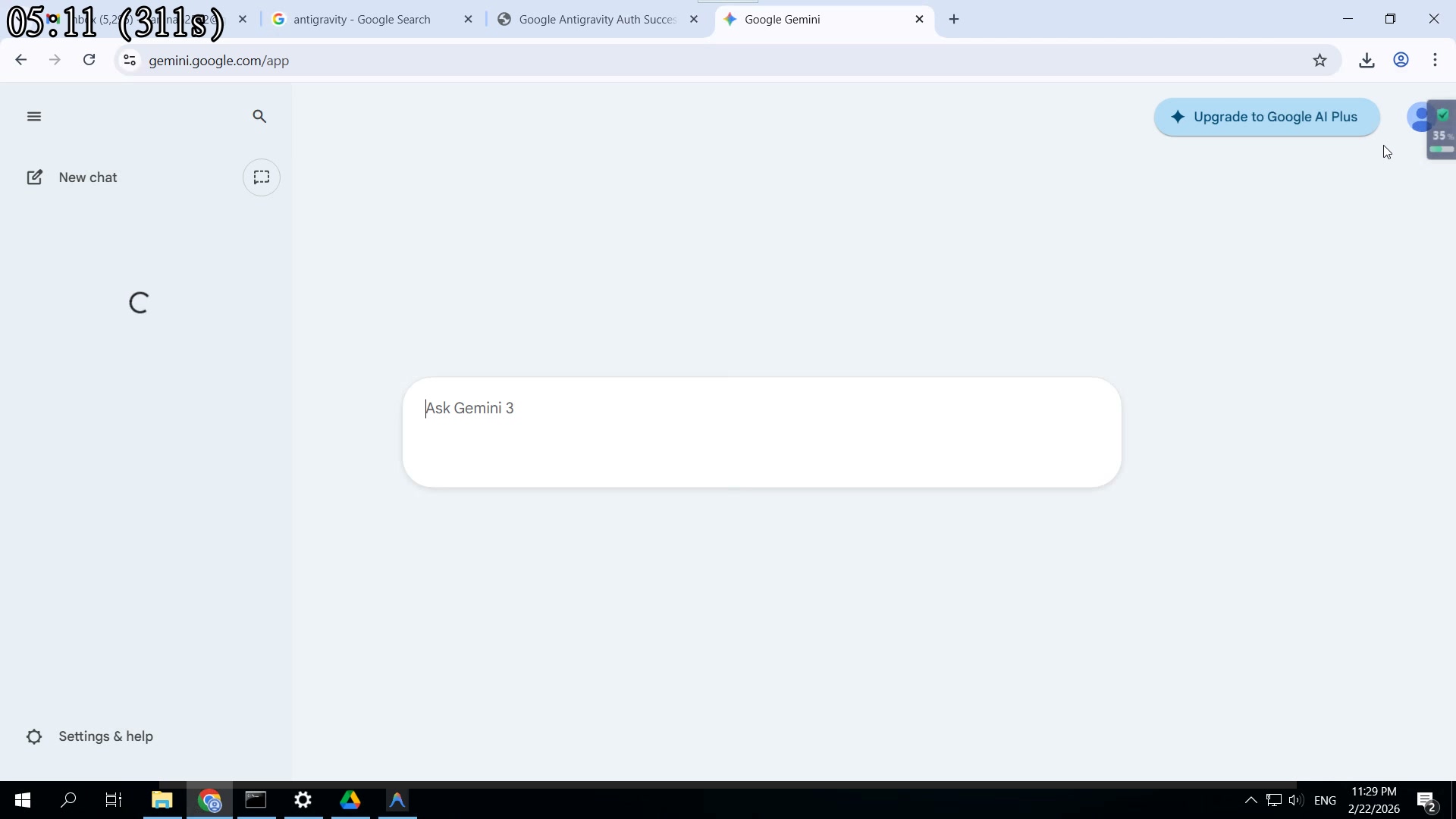Switch to antigravity Google Search tab
The image size is (1456, 819).
(x=362, y=20)
